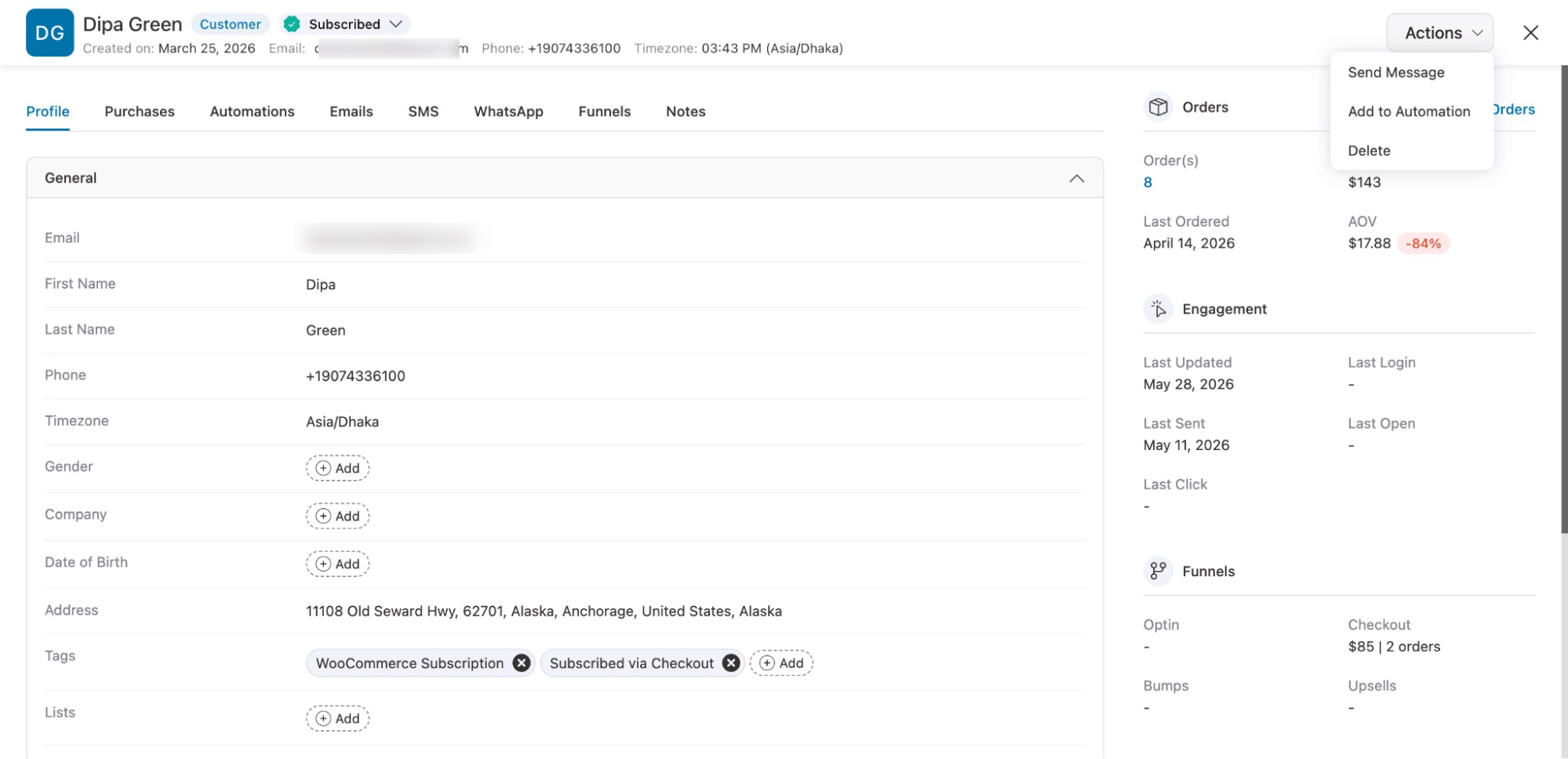1568x759 pixels.
Task: Click the Dipa Green contact name heading
Action: click(x=133, y=24)
